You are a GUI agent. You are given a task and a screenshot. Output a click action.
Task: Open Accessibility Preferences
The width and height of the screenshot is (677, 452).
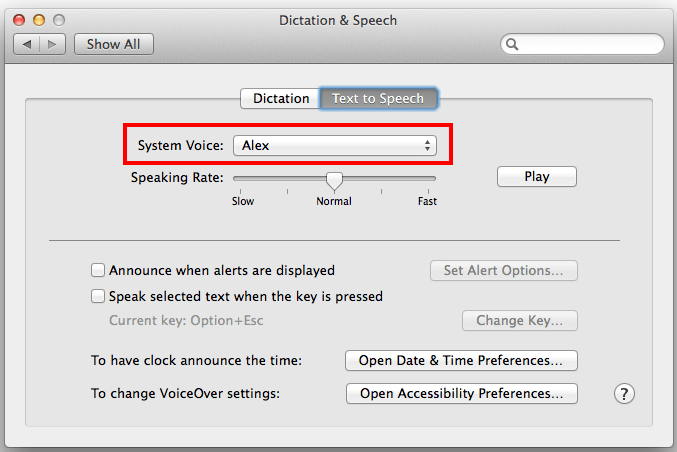462,394
